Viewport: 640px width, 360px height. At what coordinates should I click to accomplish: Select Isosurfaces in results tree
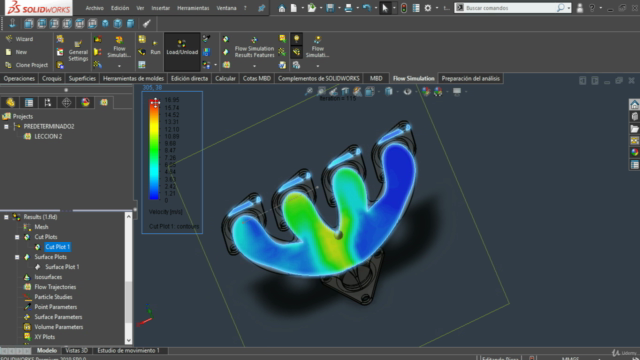(48, 277)
